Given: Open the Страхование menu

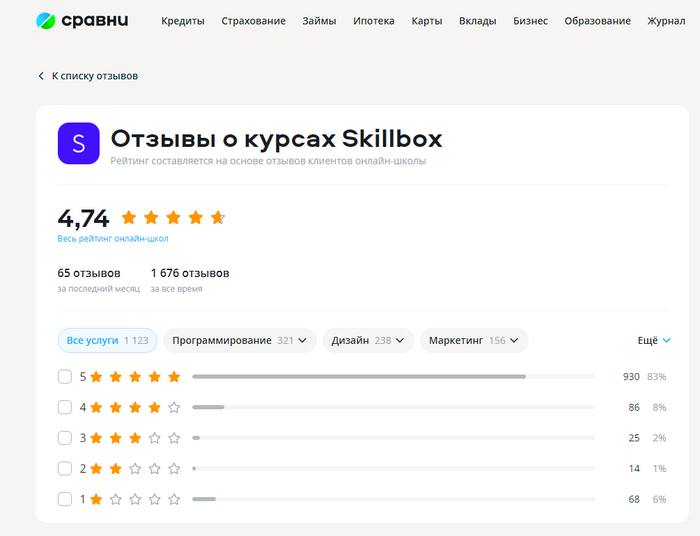Looking at the screenshot, I should pos(253,21).
